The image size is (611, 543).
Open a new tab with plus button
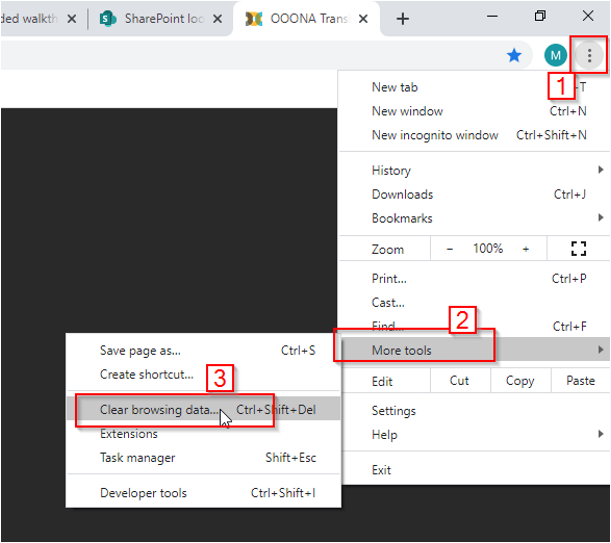(403, 19)
